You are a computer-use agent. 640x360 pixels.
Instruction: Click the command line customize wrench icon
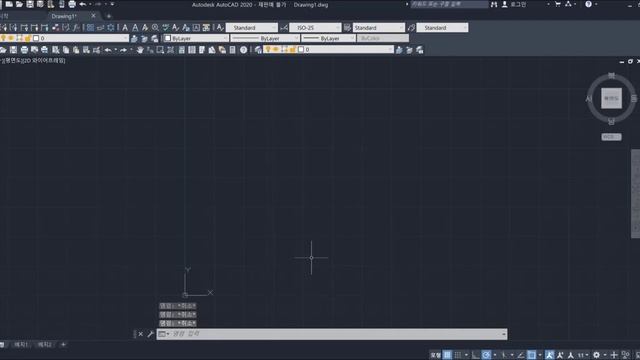coord(150,334)
